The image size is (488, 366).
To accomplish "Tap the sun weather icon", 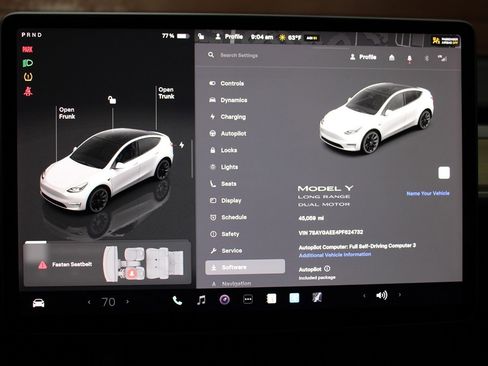I will tap(282, 38).
